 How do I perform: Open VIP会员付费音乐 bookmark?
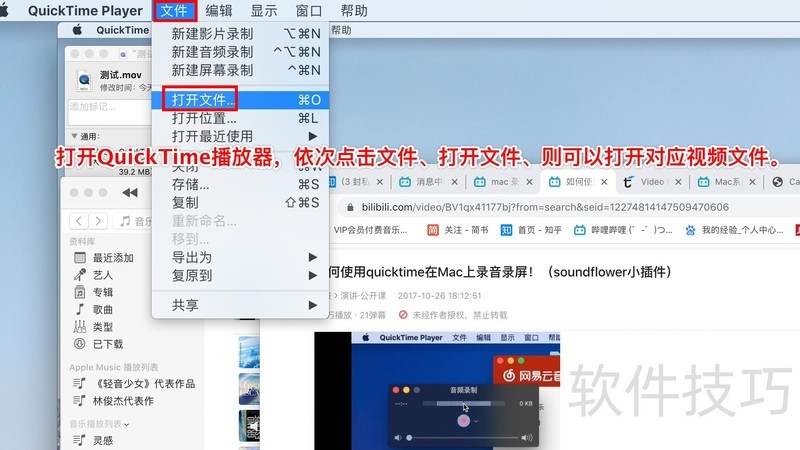tap(370, 230)
